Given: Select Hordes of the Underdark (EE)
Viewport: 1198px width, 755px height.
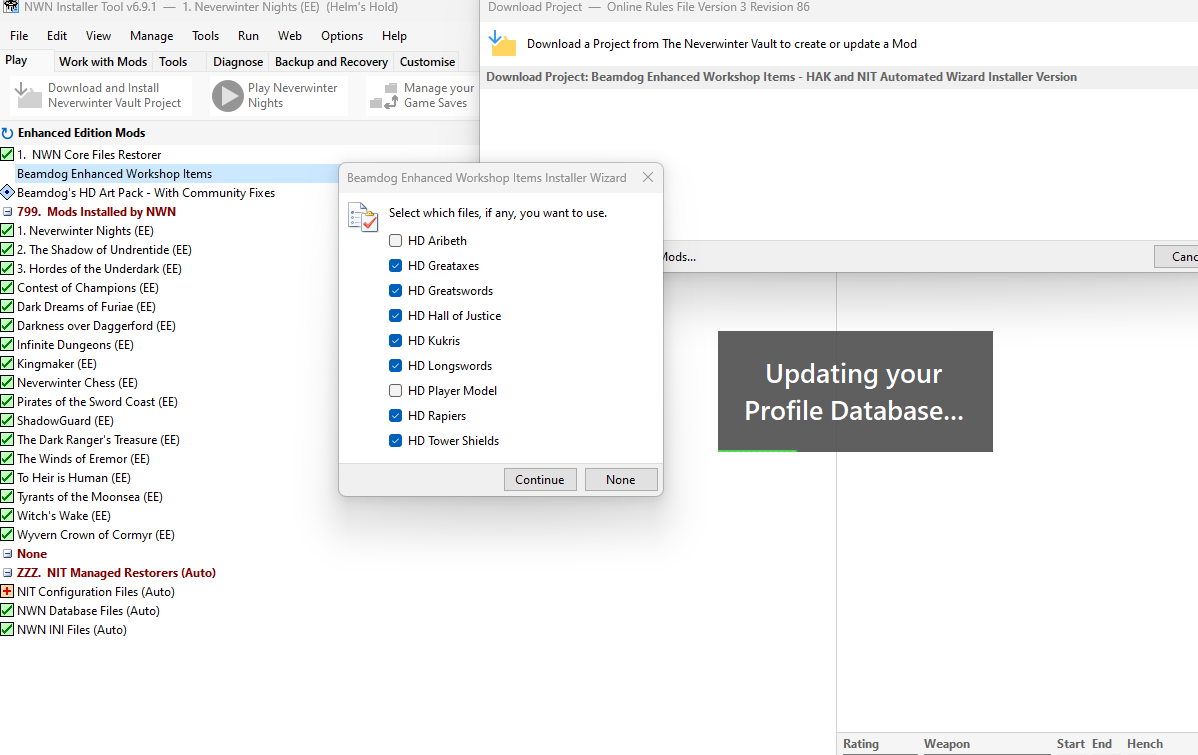Looking at the screenshot, I should [x=99, y=269].
